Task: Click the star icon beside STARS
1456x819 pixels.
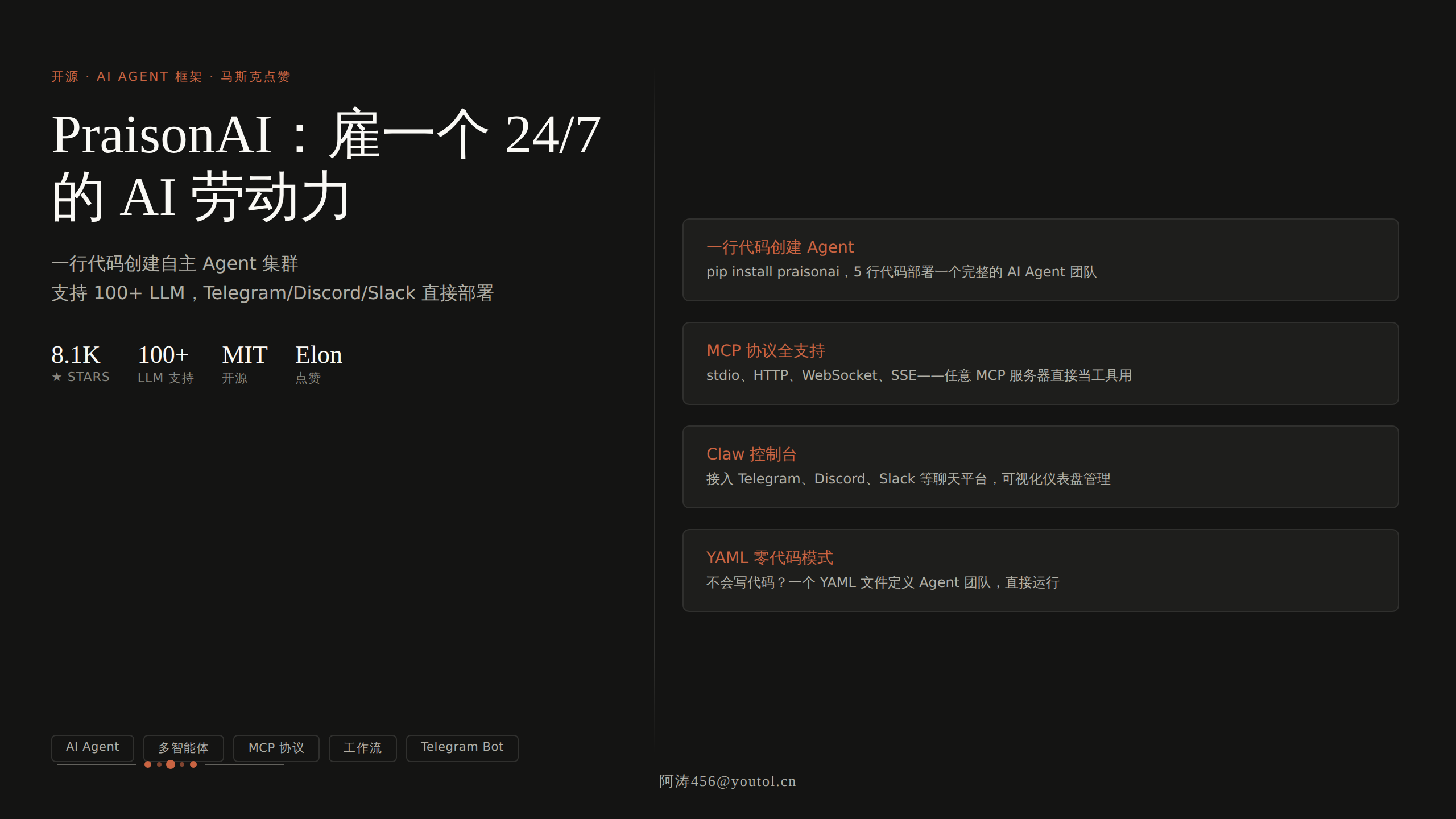Action: click(x=57, y=377)
